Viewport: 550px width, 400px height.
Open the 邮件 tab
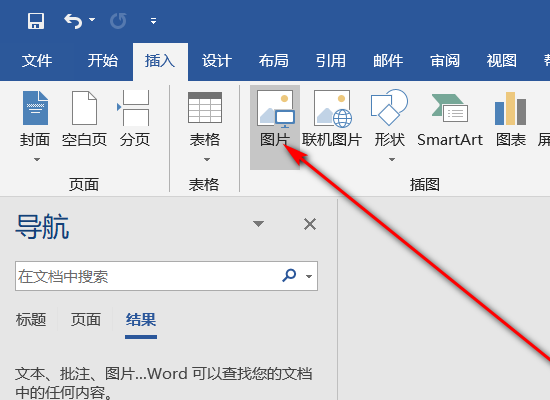click(x=388, y=61)
